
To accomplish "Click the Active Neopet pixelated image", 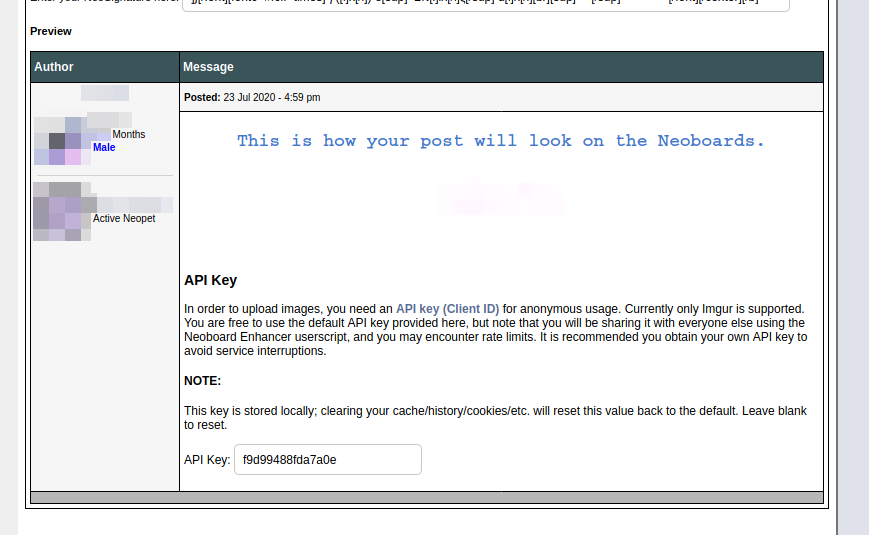I will pyautogui.click(x=62, y=211).
